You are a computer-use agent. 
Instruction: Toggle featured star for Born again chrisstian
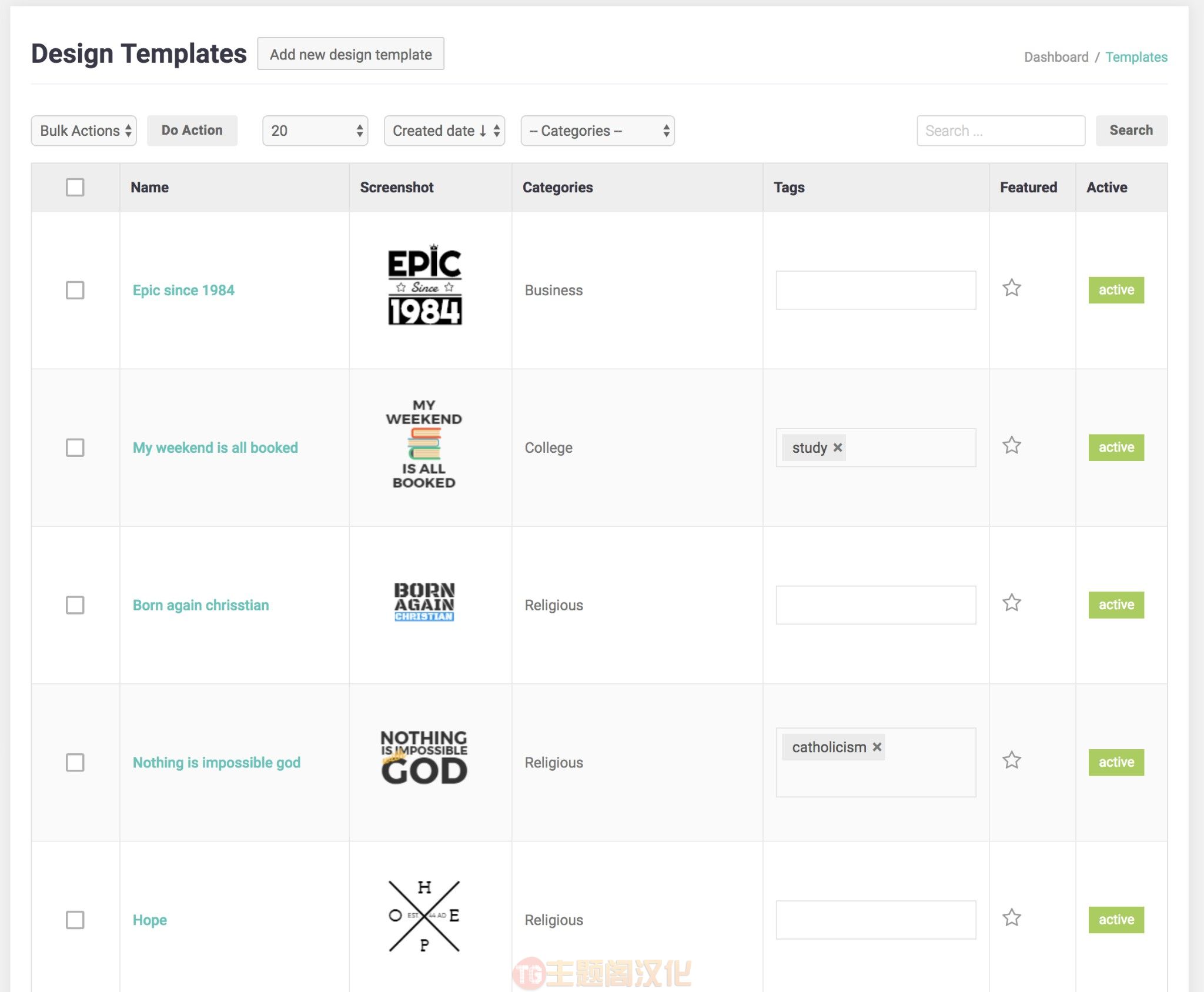coord(1011,603)
